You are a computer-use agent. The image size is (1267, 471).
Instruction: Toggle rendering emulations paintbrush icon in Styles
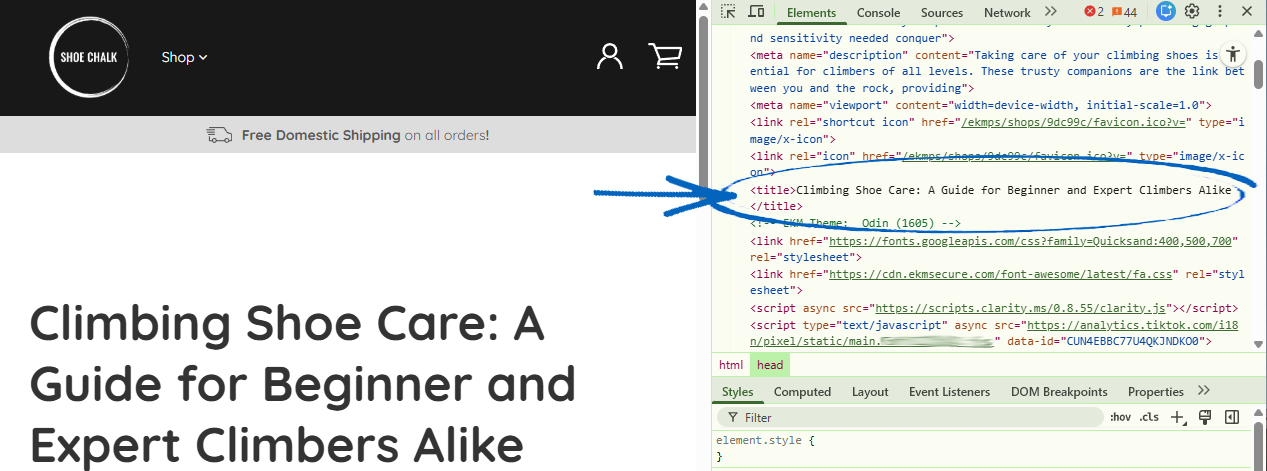[1205, 417]
